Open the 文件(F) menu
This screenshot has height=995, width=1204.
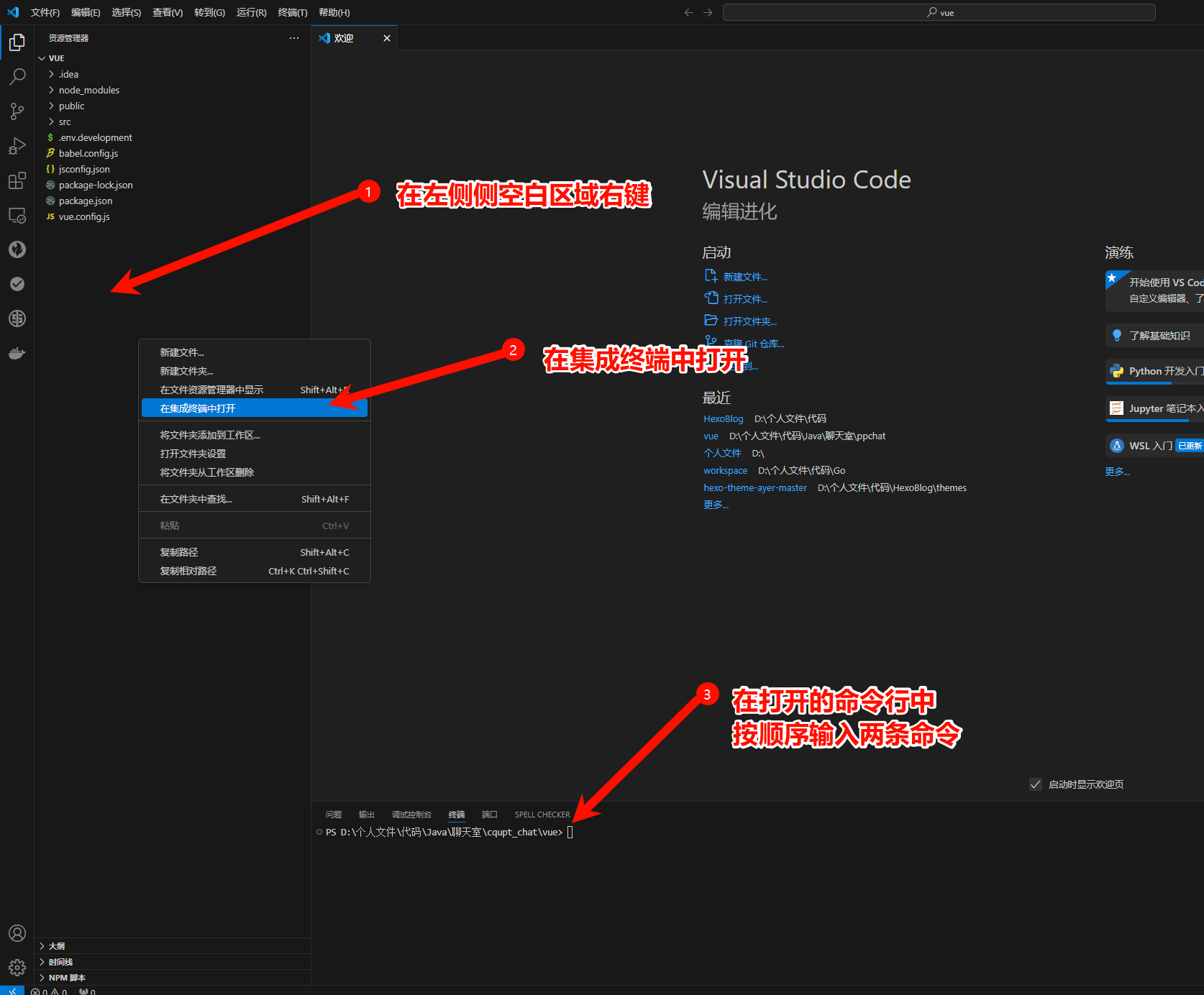(45, 12)
